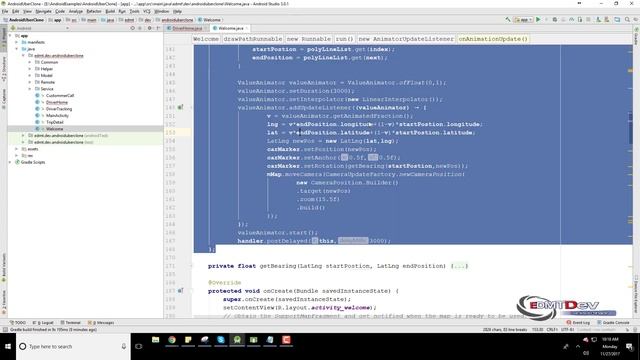The height and width of the screenshot is (360, 640).
Task: Open the VCS menu
Action: tap(147, 11)
